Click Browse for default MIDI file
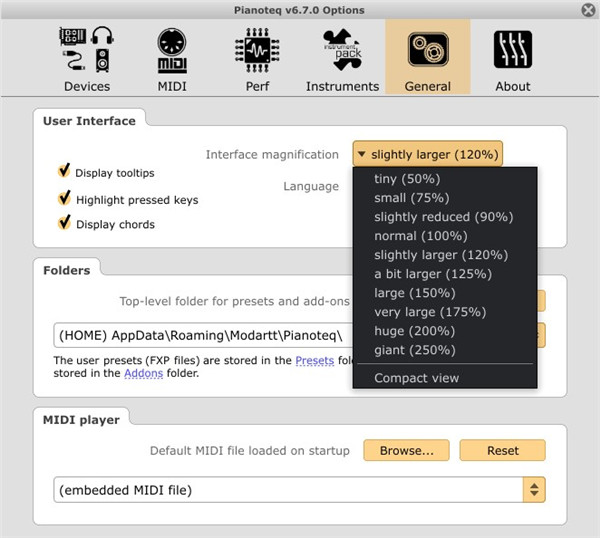Image resolution: width=600 pixels, height=538 pixels. (x=406, y=451)
